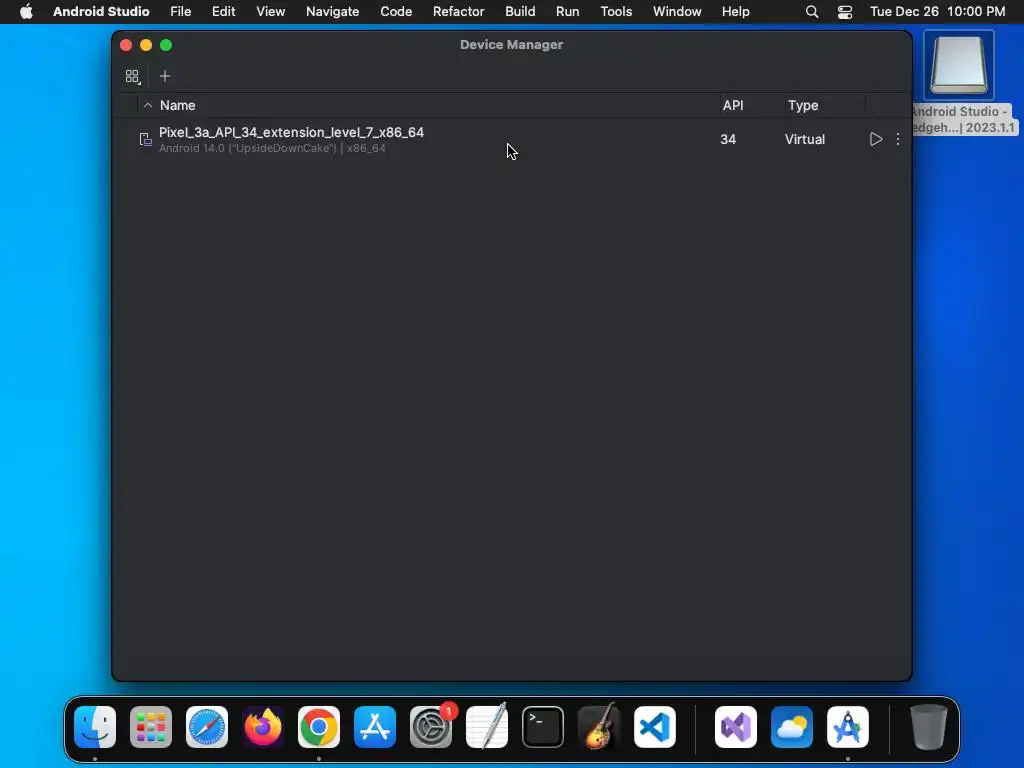1024x768 pixels.
Task: Open Terminal from the Dock
Action: pos(543,727)
